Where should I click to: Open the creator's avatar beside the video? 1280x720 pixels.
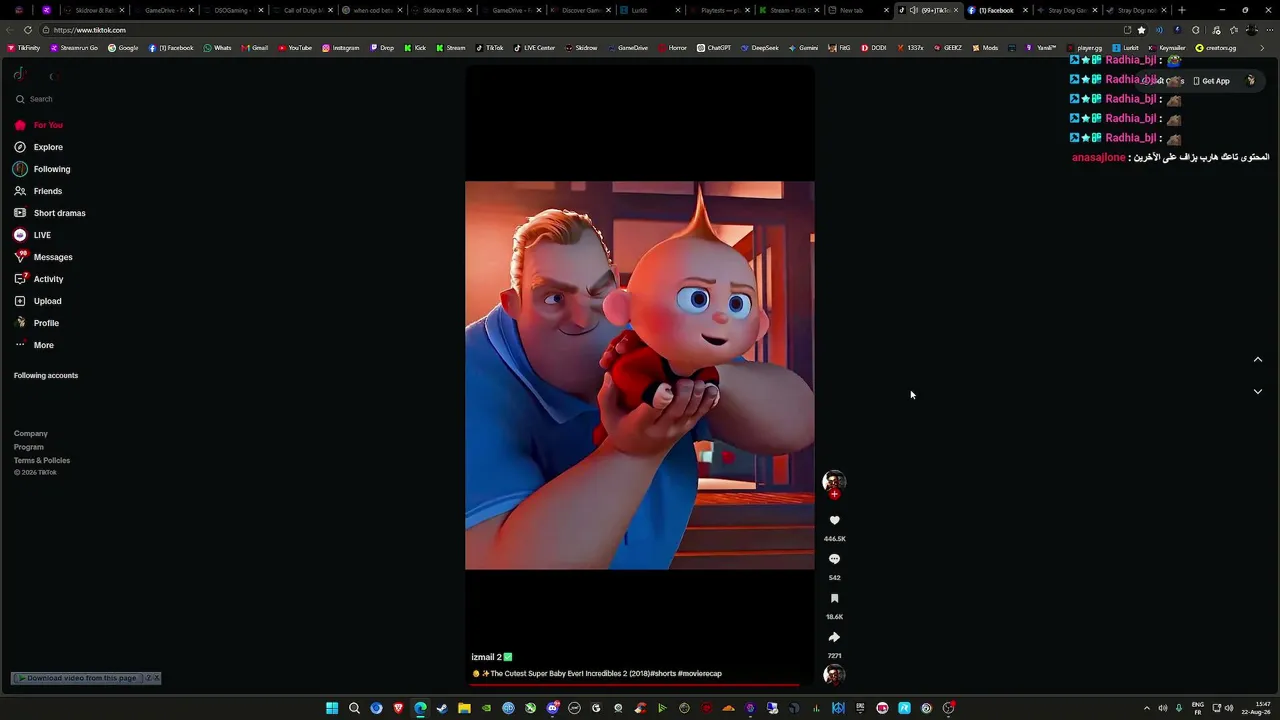pos(834,481)
